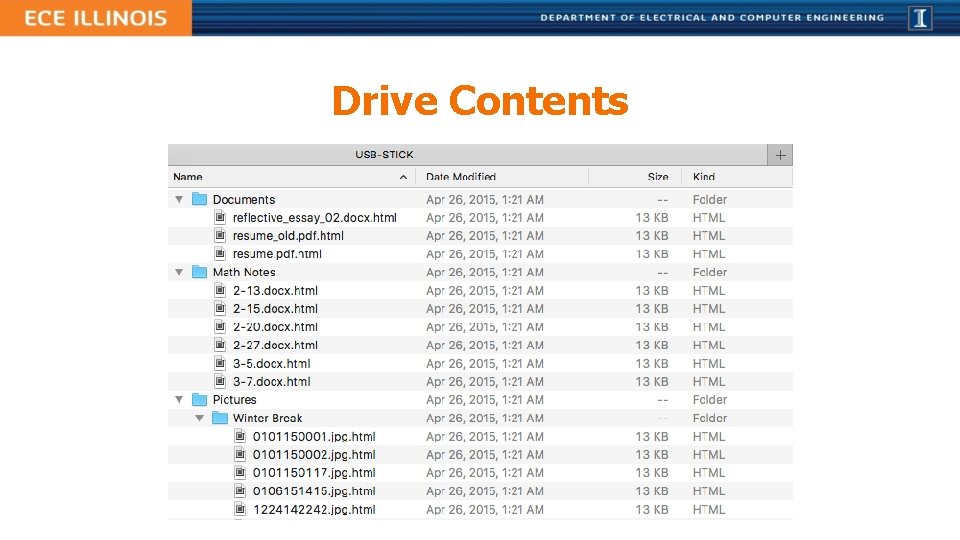Click the reflective_essay_02.docx.html file icon

coord(220,217)
